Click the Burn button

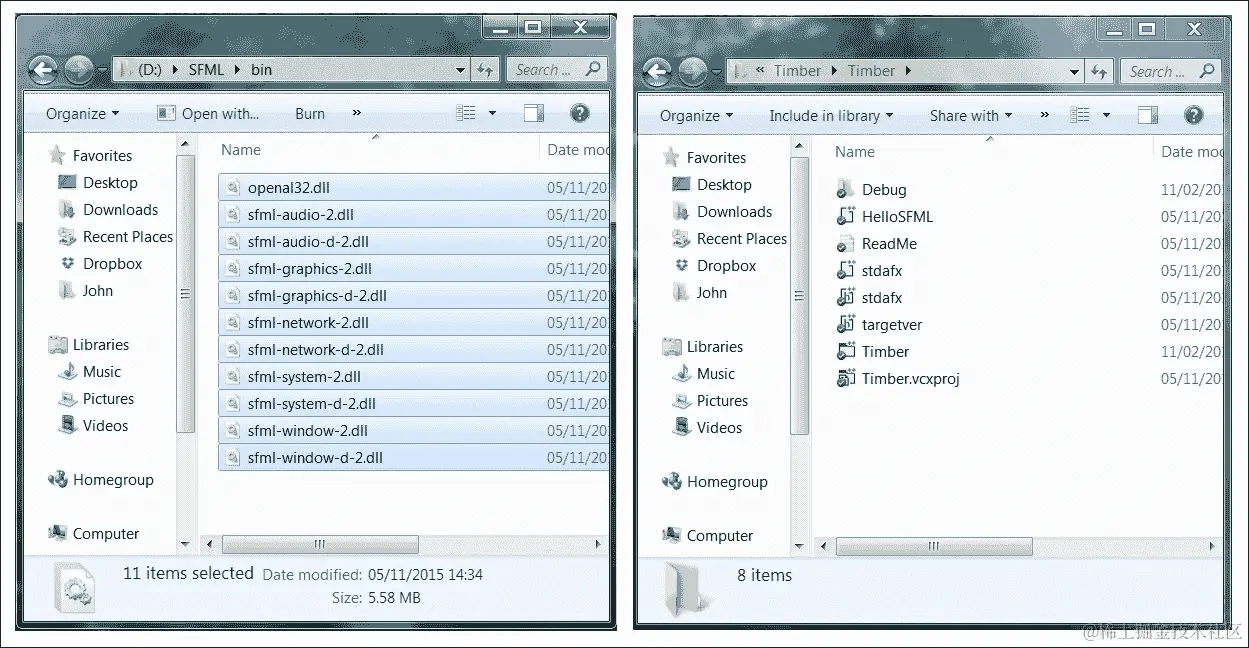(x=310, y=114)
